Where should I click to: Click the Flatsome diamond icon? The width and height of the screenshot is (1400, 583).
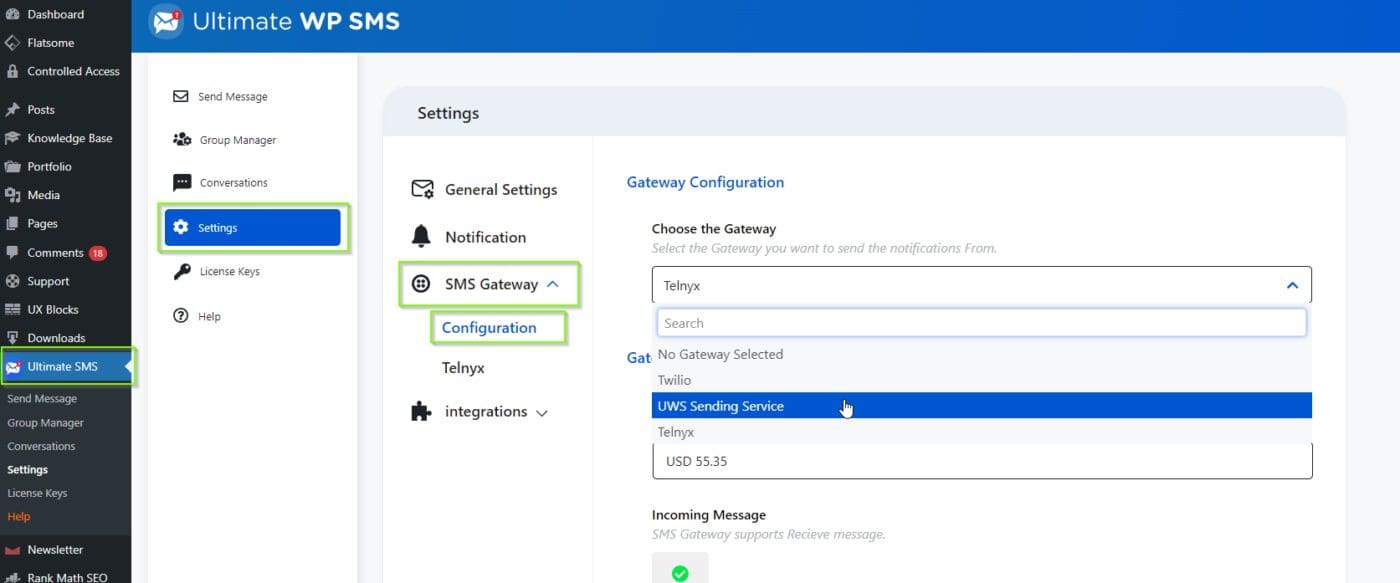pos(12,43)
